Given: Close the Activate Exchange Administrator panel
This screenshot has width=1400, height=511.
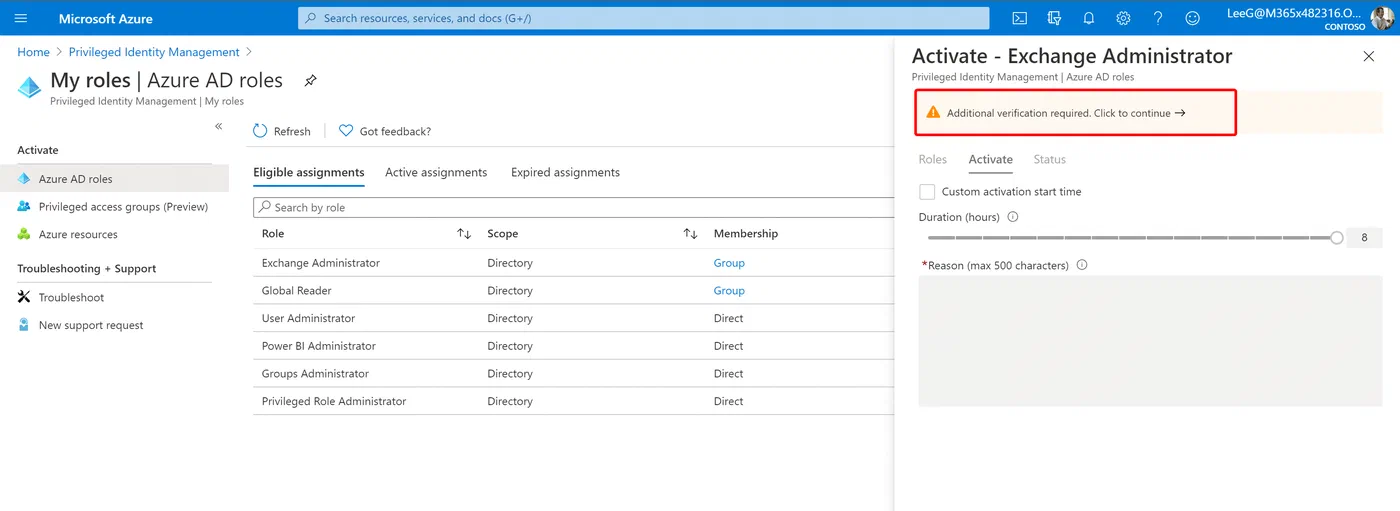Looking at the screenshot, I should pyautogui.click(x=1369, y=56).
